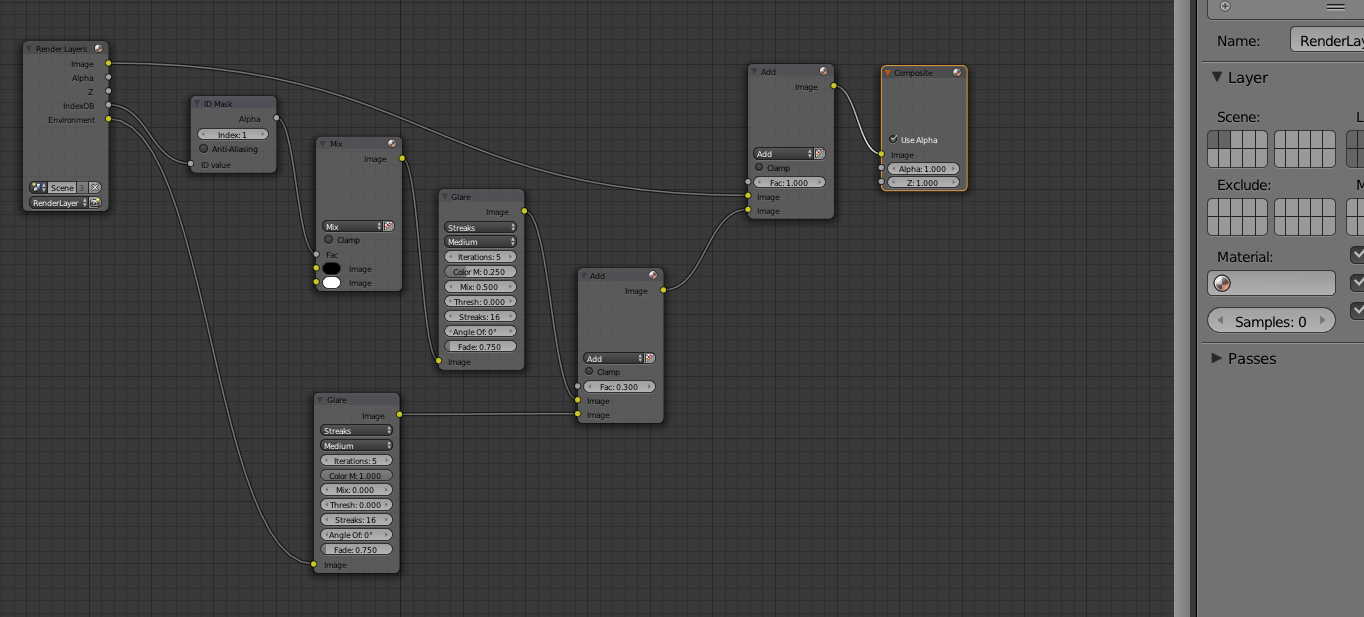Increase Index value on ID Mask node
This screenshot has height=617, width=1364.
click(263, 135)
